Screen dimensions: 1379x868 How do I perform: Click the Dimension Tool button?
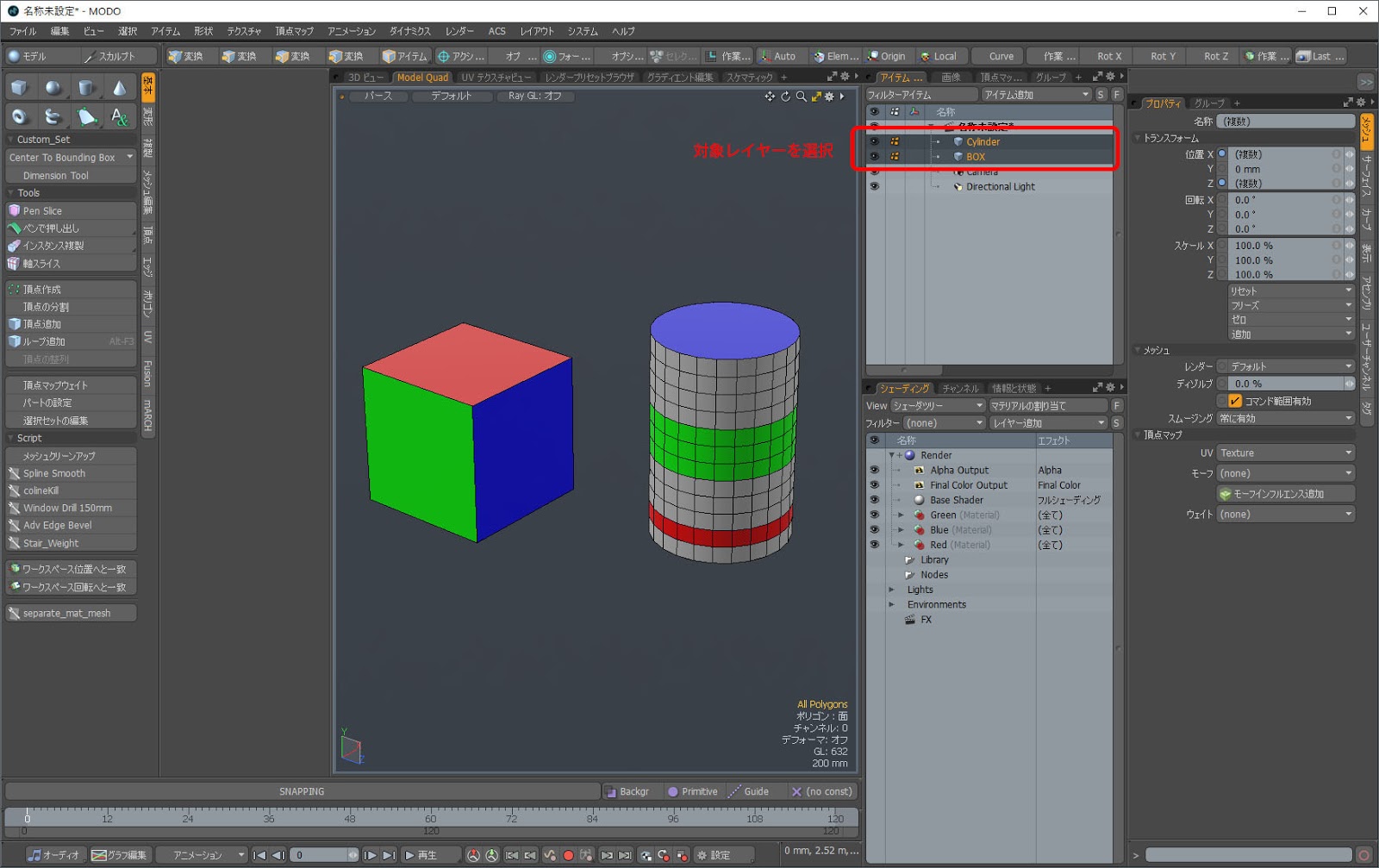point(72,176)
